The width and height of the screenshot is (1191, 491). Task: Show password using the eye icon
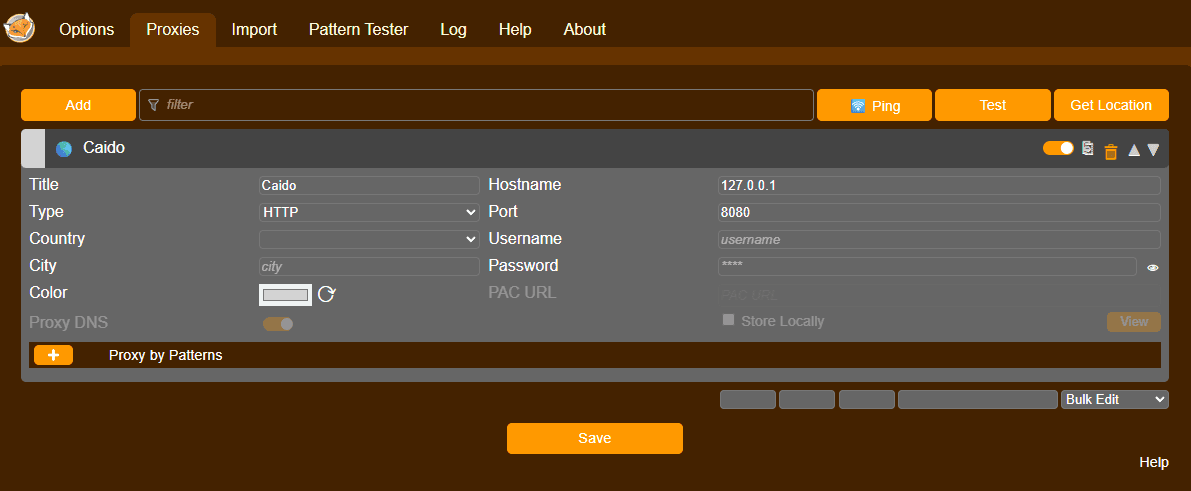[x=1152, y=268]
